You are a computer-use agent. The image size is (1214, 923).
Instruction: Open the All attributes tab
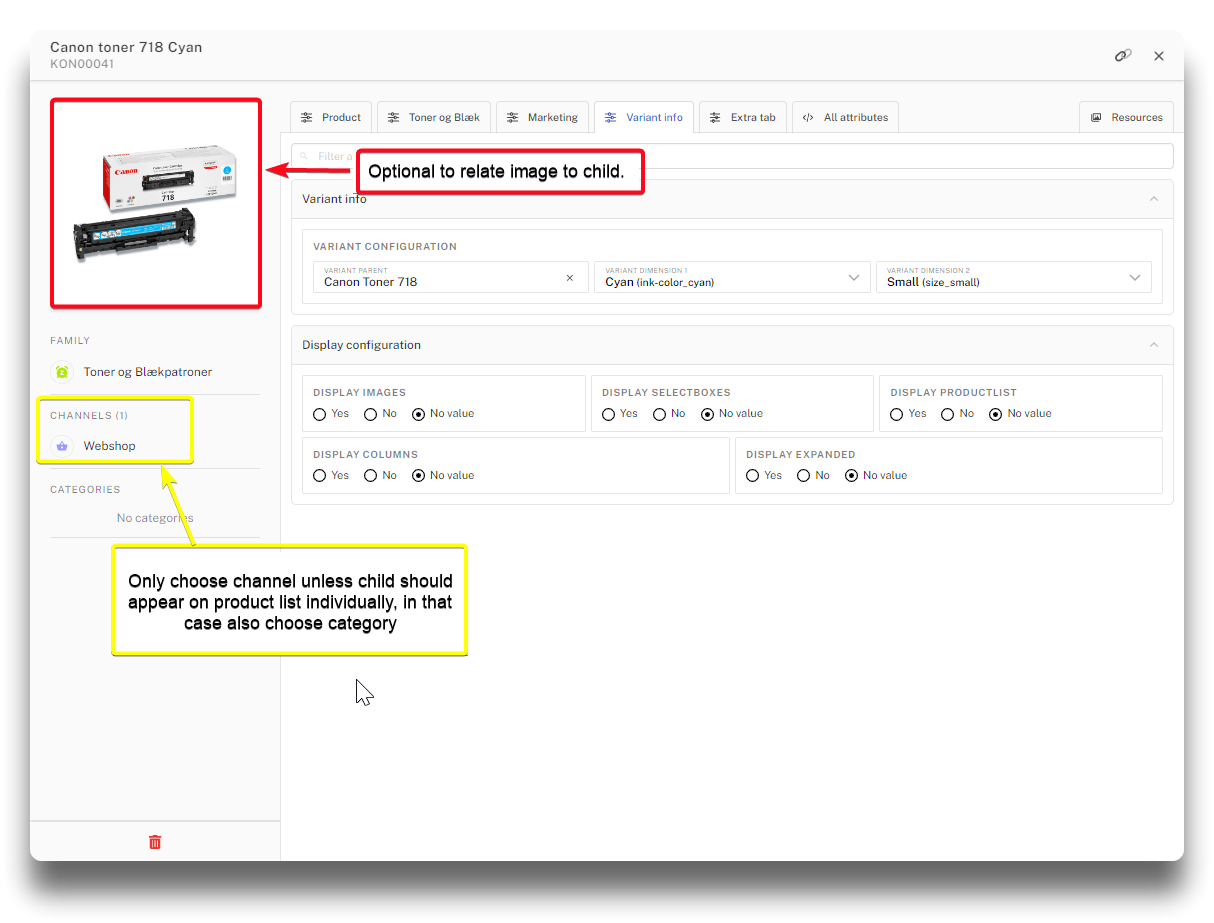pyautogui.click(x=845, y=117)
